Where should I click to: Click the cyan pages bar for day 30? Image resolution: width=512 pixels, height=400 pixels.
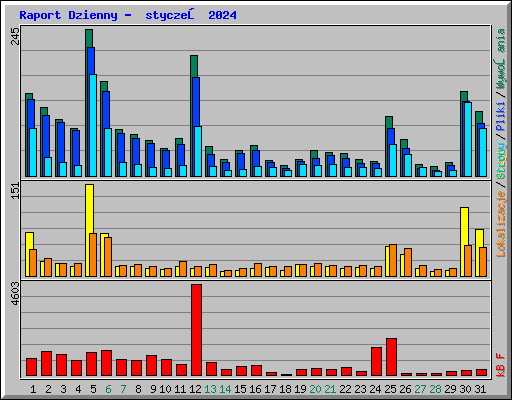pyautogui.click(x=468, y=139)
